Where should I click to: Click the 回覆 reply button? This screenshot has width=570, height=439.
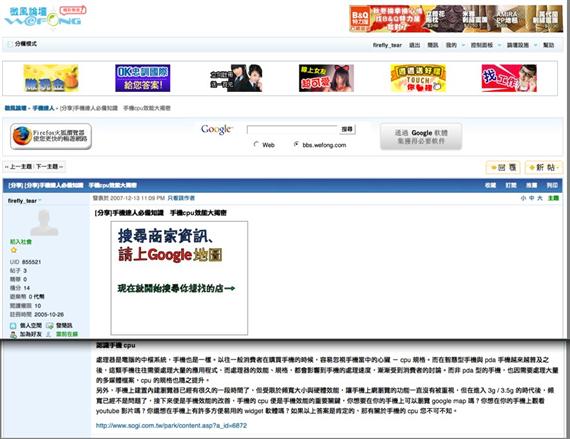click(x=503, y=168)
